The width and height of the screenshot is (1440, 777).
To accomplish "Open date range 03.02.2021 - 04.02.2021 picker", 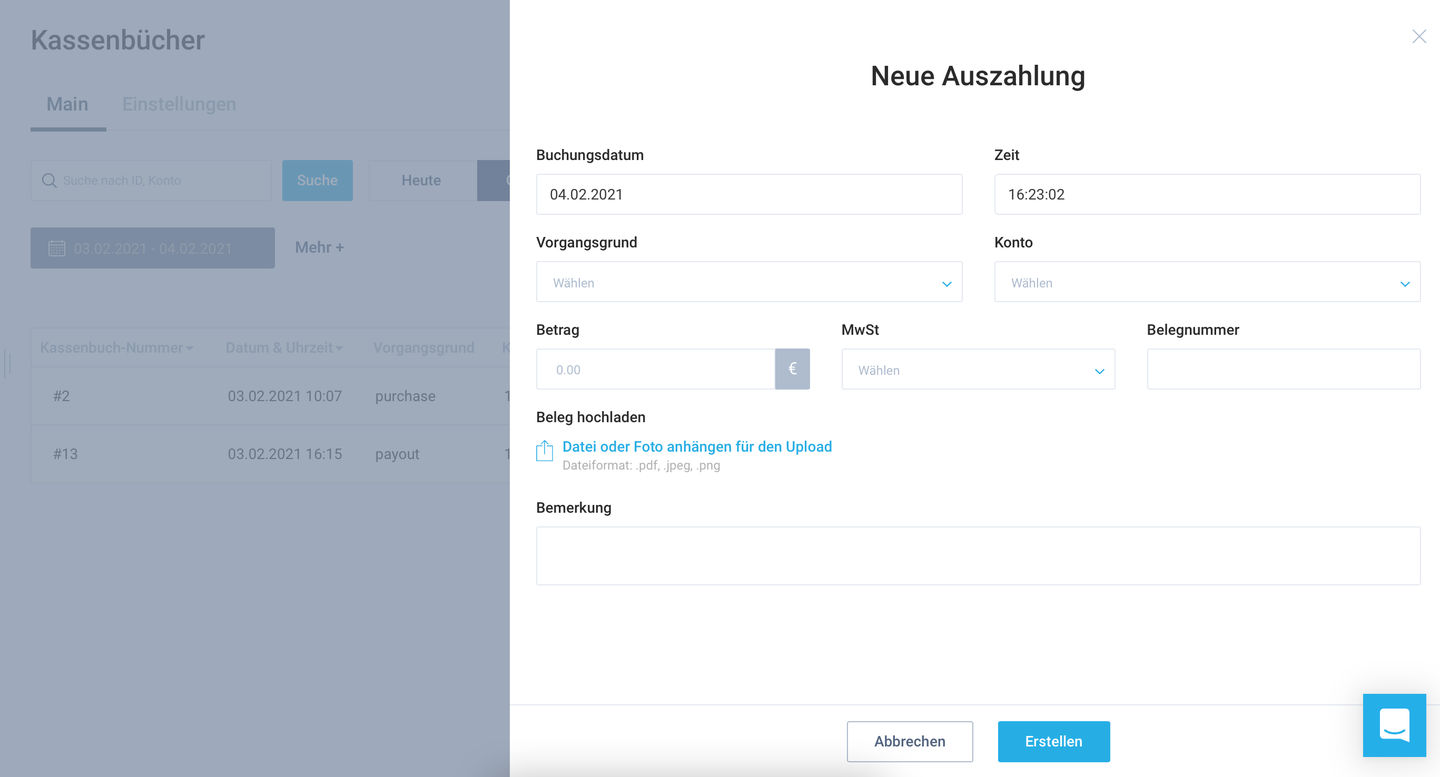I will 152,248.
